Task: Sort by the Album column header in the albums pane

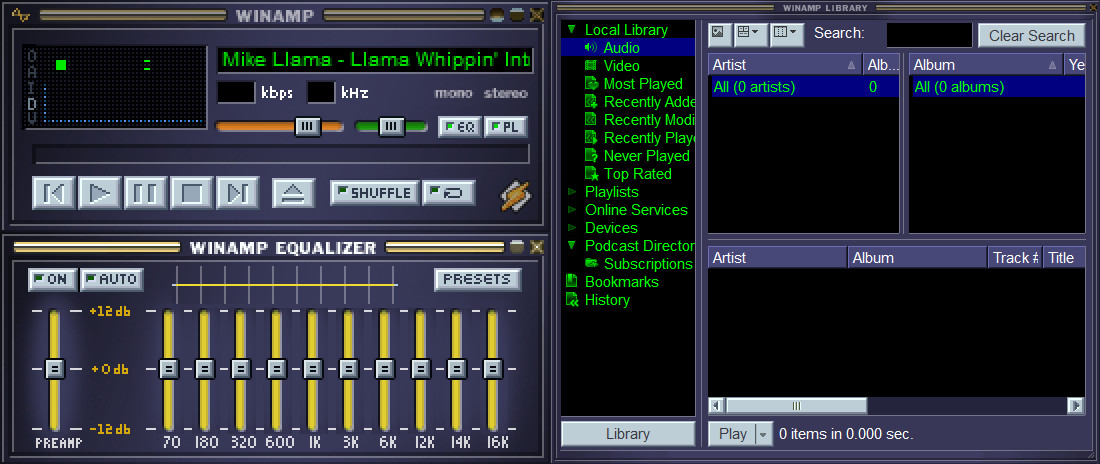Action: 986,65
